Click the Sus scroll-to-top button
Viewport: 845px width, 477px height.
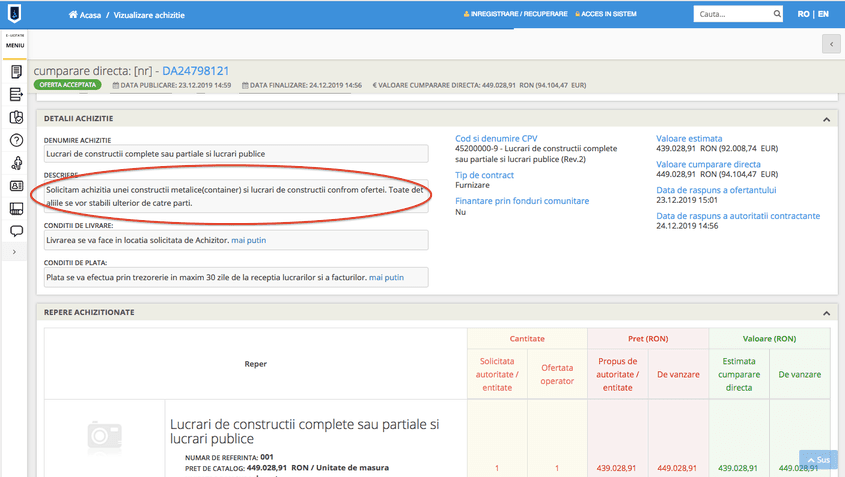[x=816, y=460]
